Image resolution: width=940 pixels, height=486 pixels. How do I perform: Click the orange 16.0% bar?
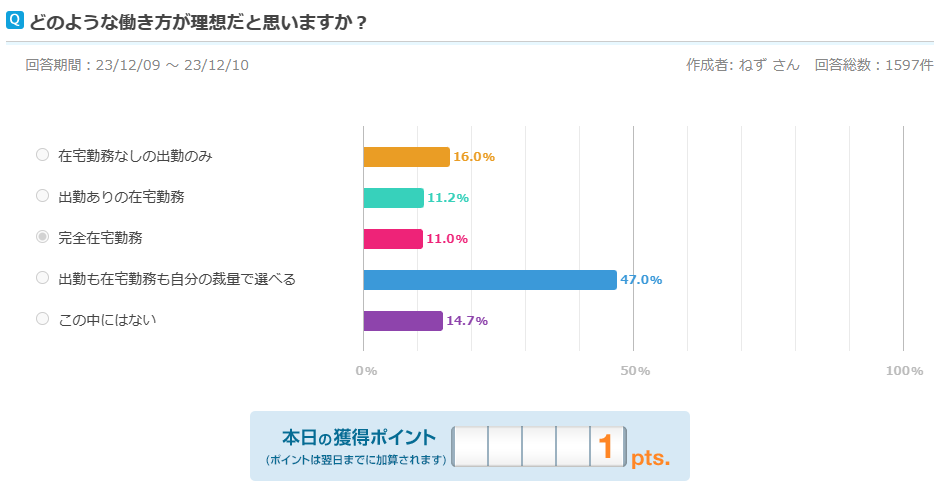pyautogui.click(x=406, y=157)
